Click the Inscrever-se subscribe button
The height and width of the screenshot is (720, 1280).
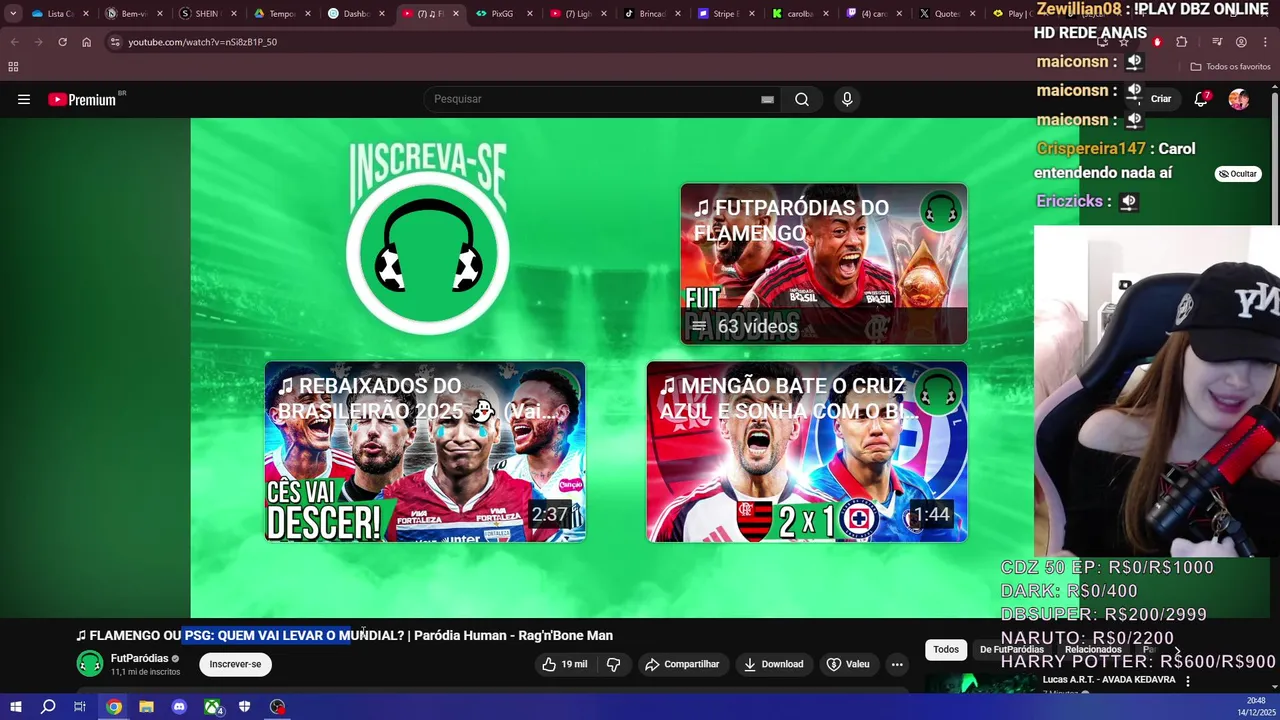235,664
